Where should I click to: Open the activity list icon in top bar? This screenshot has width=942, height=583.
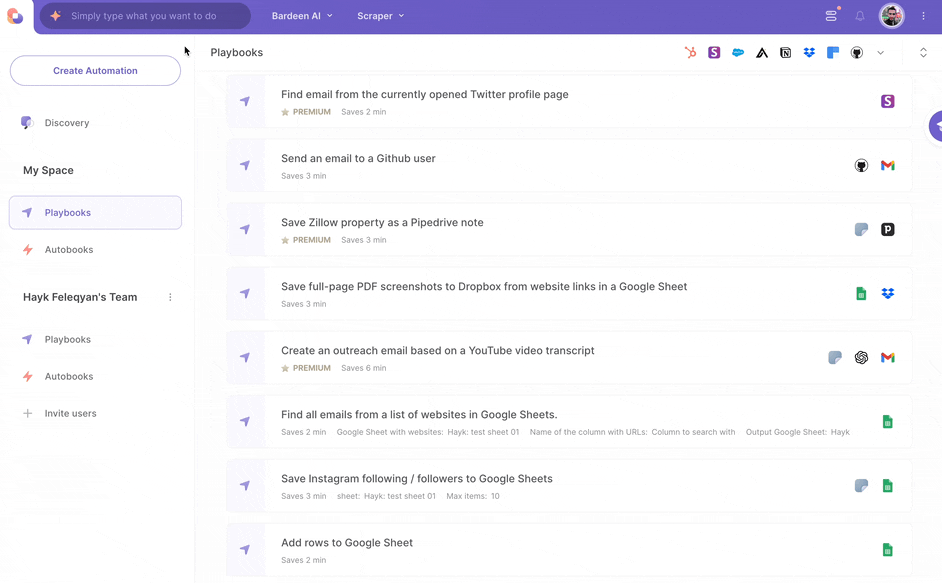pos(831,16)
